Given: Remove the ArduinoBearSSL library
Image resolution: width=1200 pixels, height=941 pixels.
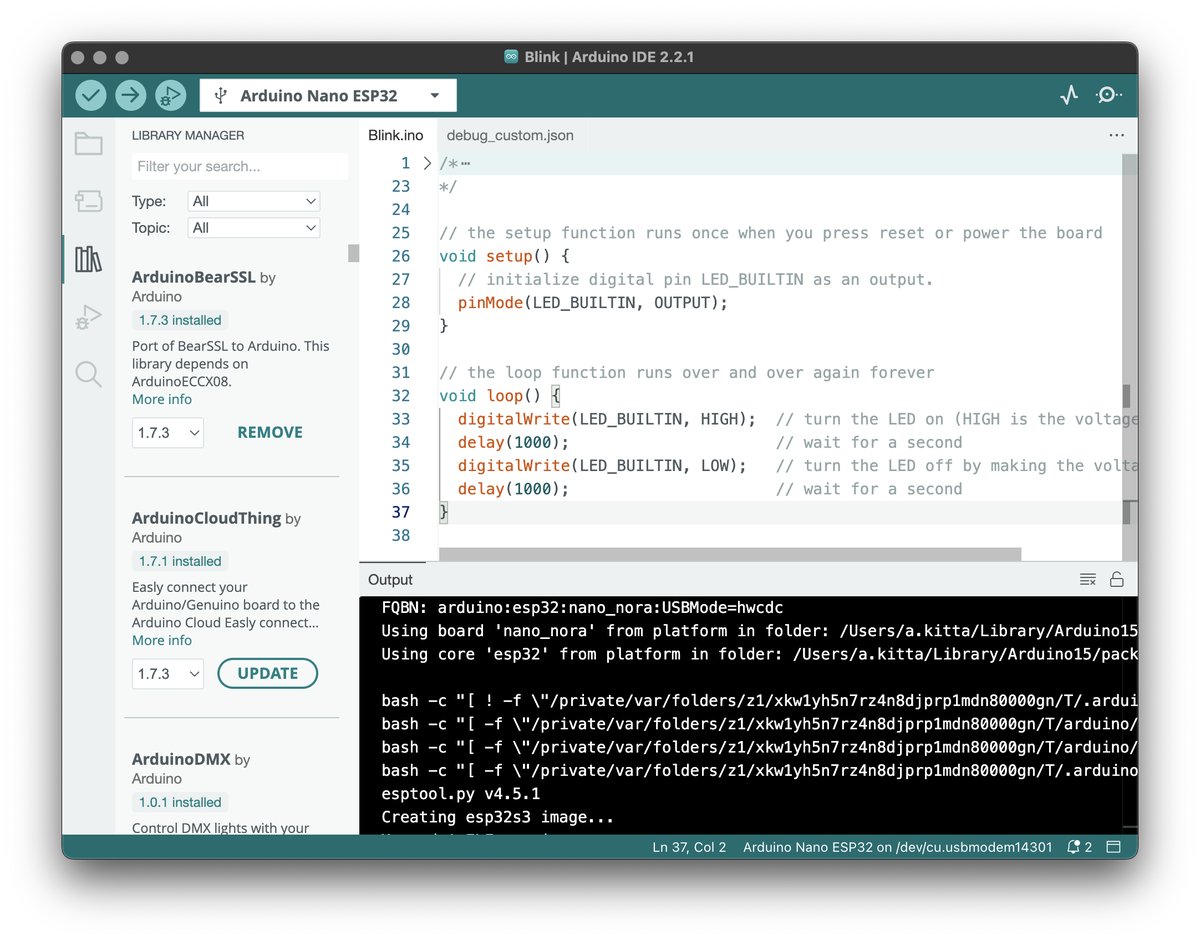Looking at the screenshot, I should 269,432.
